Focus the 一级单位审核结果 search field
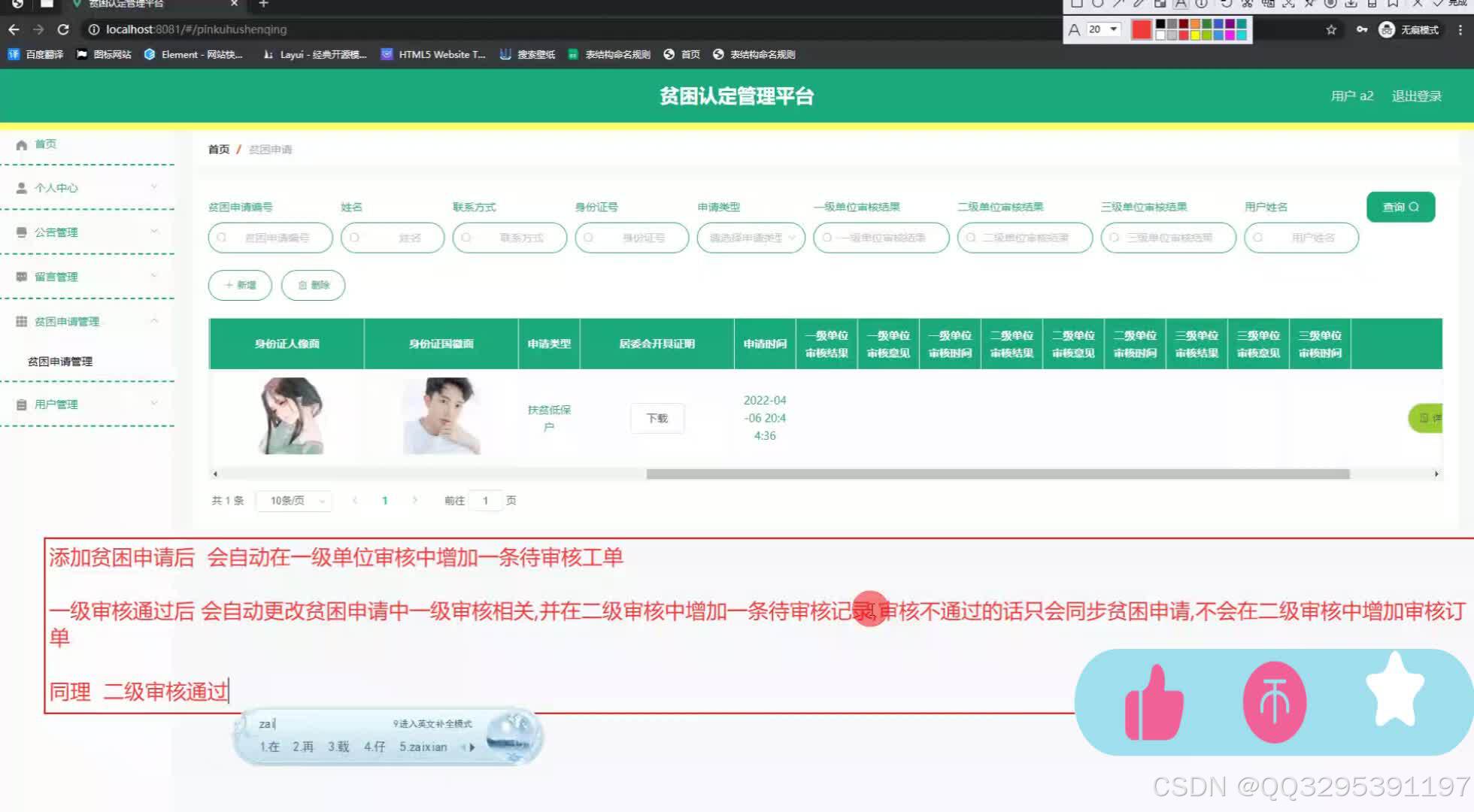1474x812 pixels. 881,238
